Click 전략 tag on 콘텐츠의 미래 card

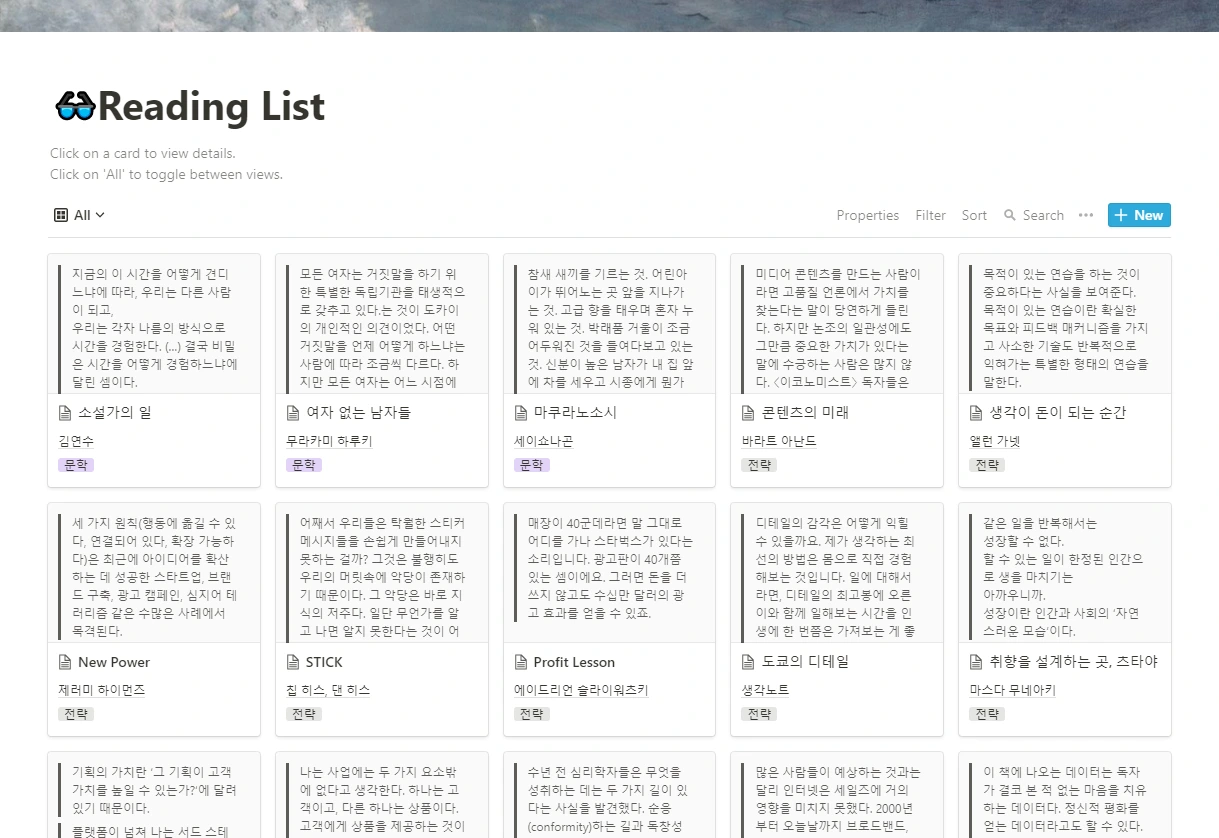[760, 465]
